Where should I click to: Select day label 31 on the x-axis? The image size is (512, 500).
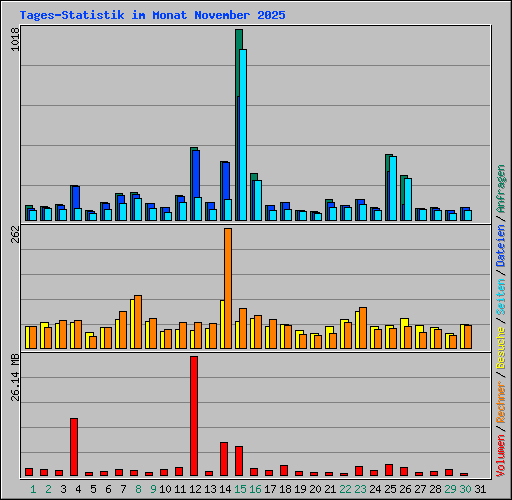[480, 489]
